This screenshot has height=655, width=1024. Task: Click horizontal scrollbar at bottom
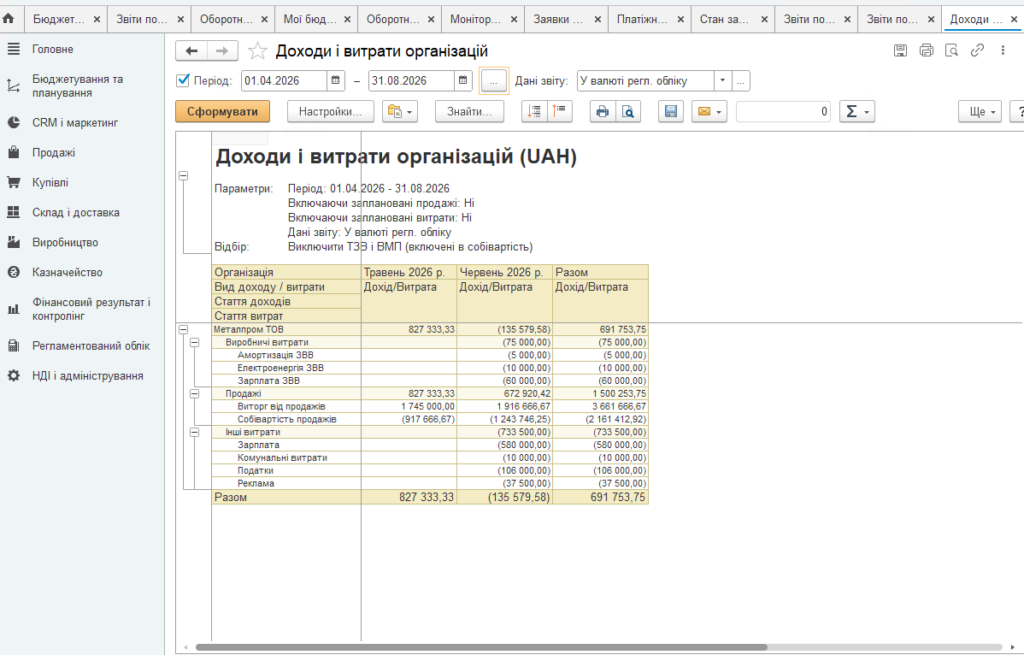481,647
